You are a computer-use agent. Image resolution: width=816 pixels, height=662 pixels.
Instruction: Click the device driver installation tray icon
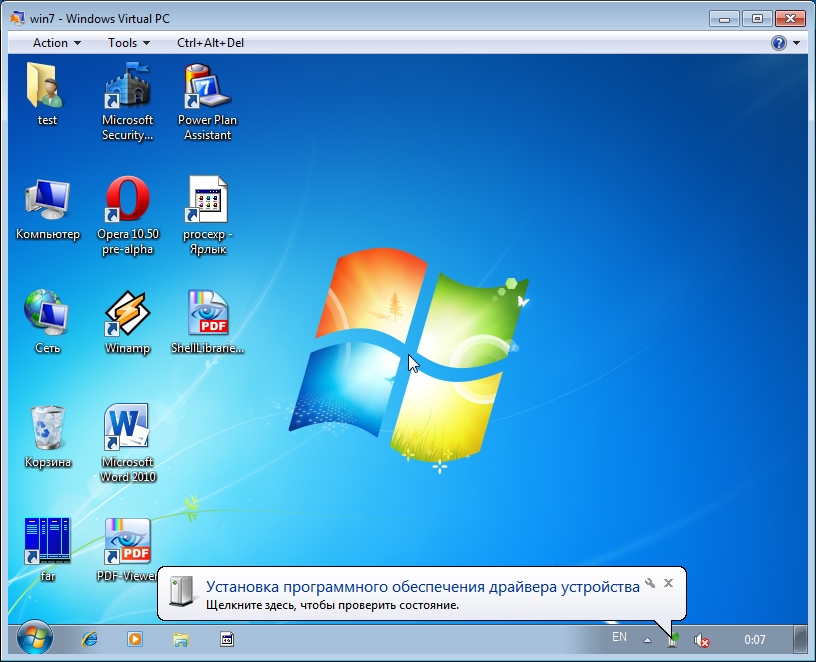pyautogui.click(x=673, y=640)
